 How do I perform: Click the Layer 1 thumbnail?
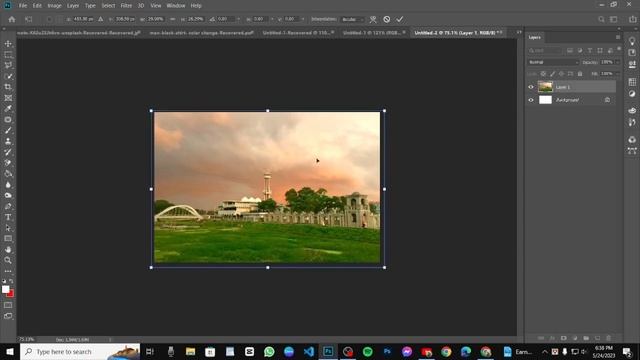pyautogui.click(x=545, y=87)
